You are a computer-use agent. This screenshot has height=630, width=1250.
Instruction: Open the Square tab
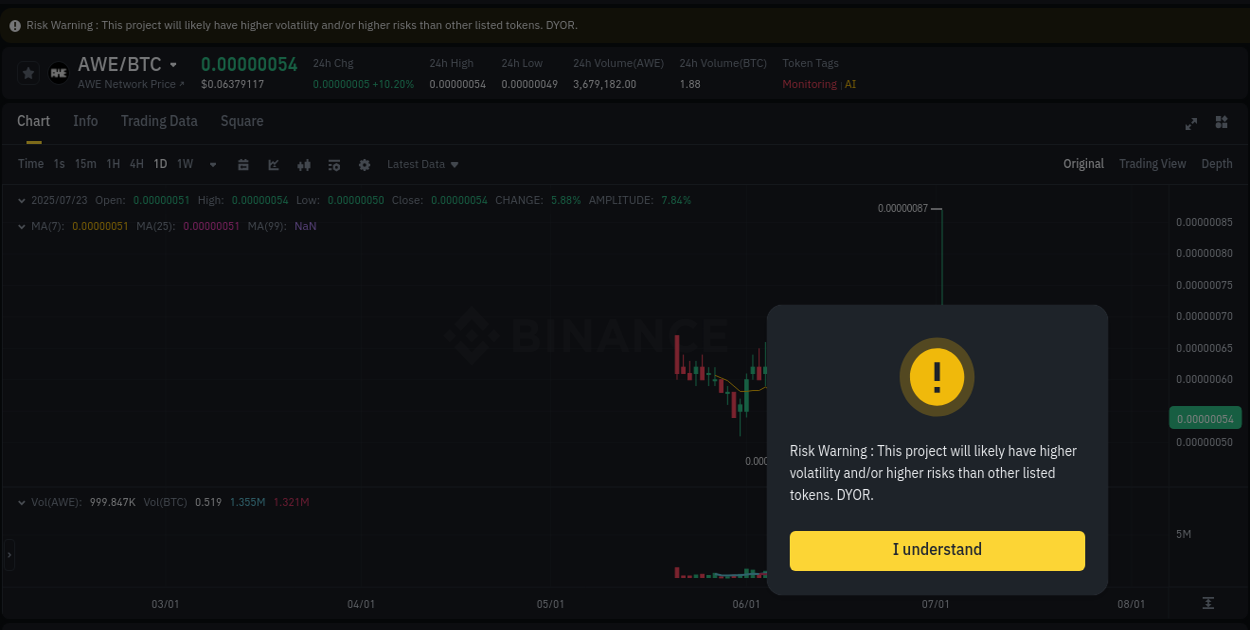pyautogui.click(x=241, y=121)
